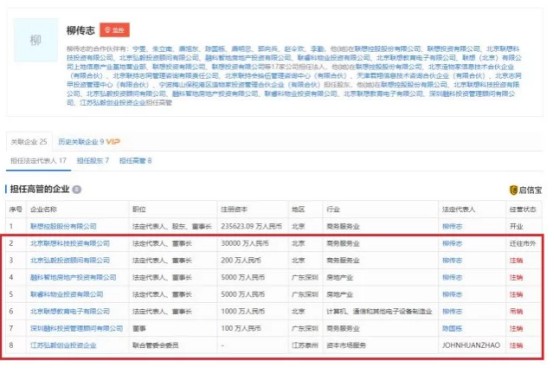Click the 启信宝 shield logo icon
The width and height of the screenshot is (554, 375).
513,190
